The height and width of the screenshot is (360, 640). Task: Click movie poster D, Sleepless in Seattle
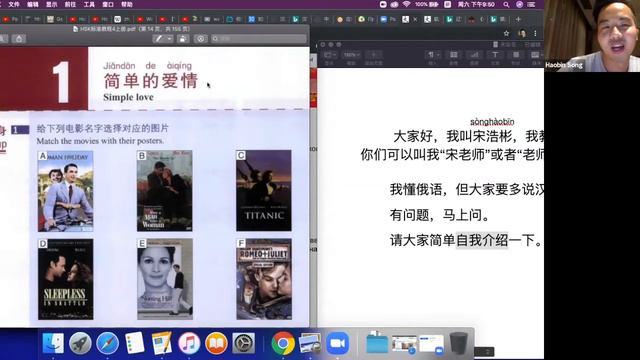[x=65, y=279]
